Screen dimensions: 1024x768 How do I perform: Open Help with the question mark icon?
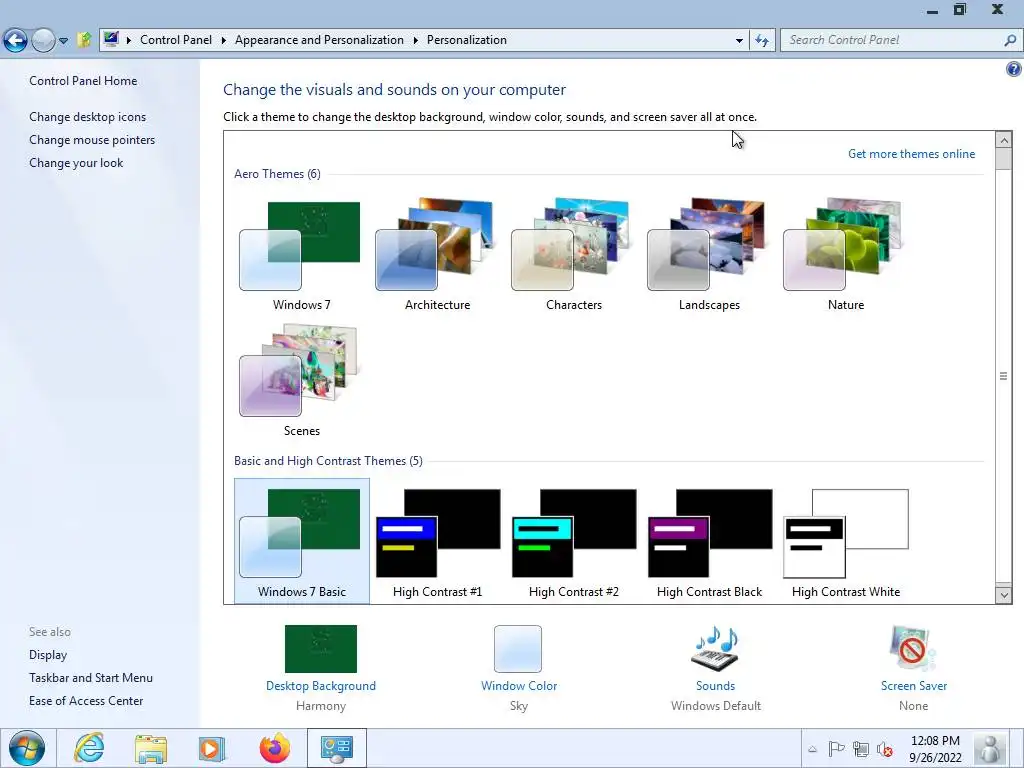tap(1014, 69)
